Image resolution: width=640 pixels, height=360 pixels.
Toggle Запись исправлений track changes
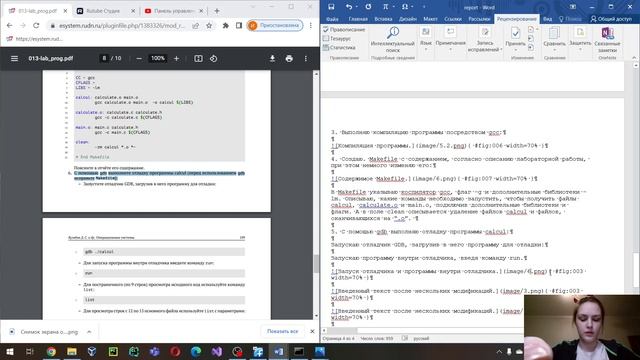pyautogui.click(x=484, y=40)
